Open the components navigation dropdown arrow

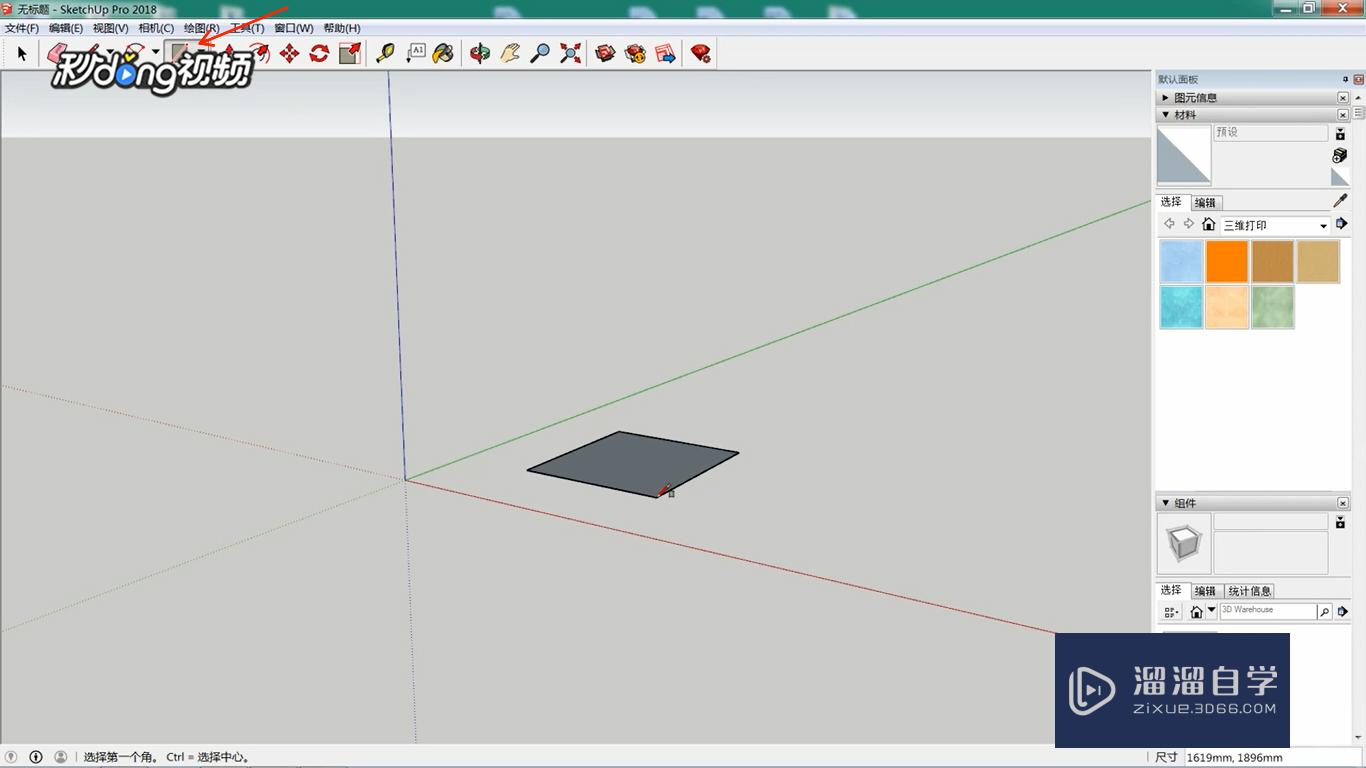[x=1211, y=611]
